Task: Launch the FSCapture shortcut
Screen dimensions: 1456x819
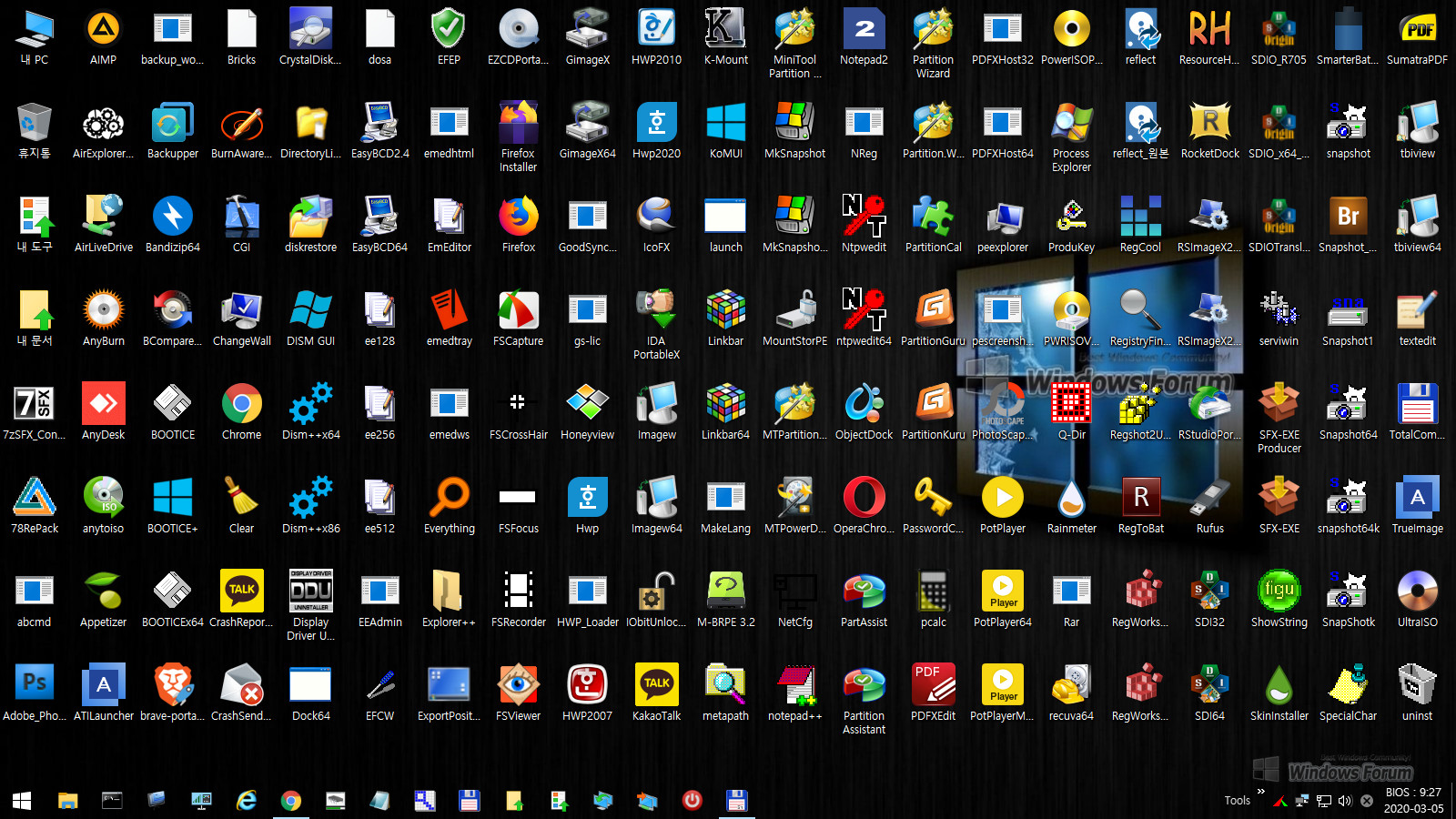Action: (x=518, y=318)
